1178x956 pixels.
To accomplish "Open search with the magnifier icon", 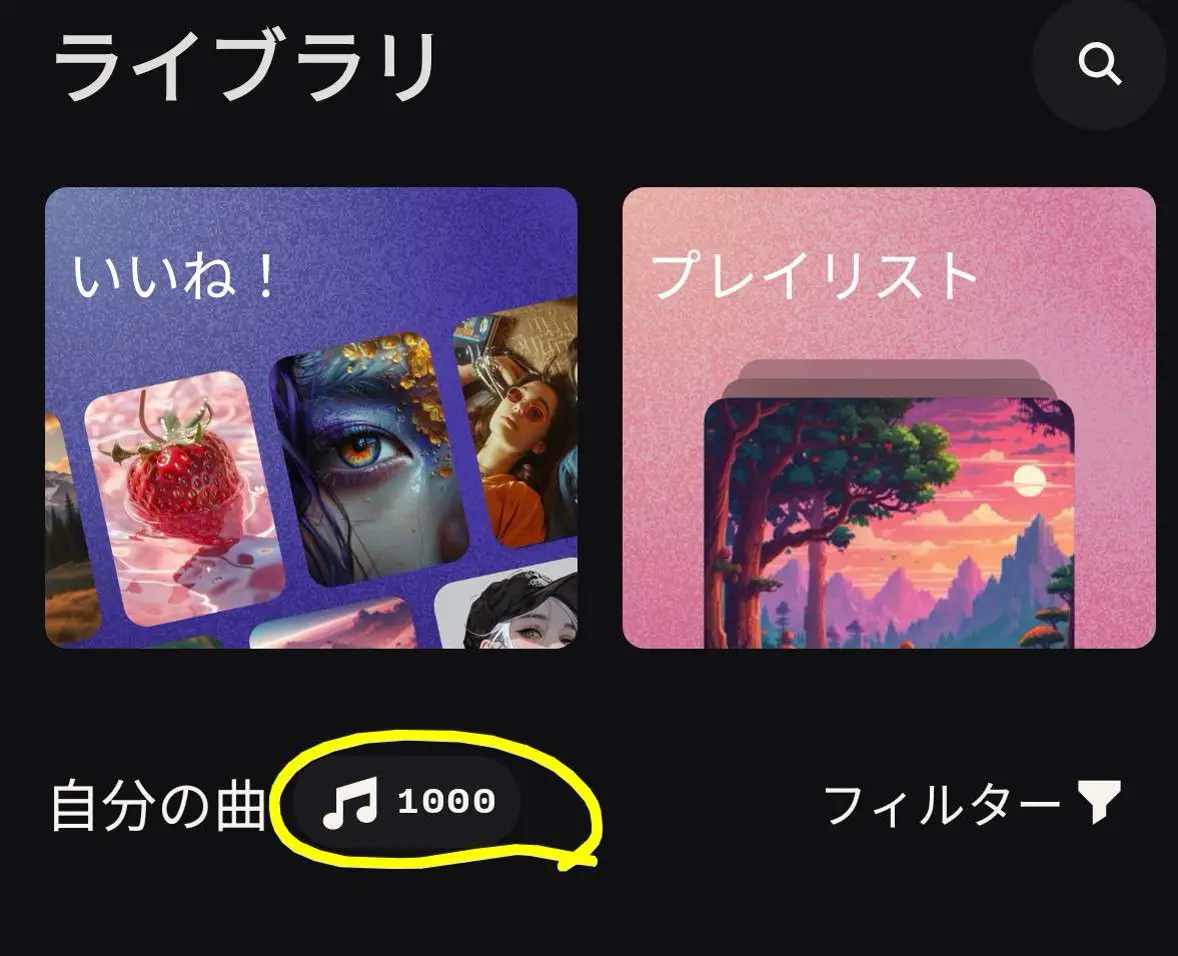I will click(1100, 64).
